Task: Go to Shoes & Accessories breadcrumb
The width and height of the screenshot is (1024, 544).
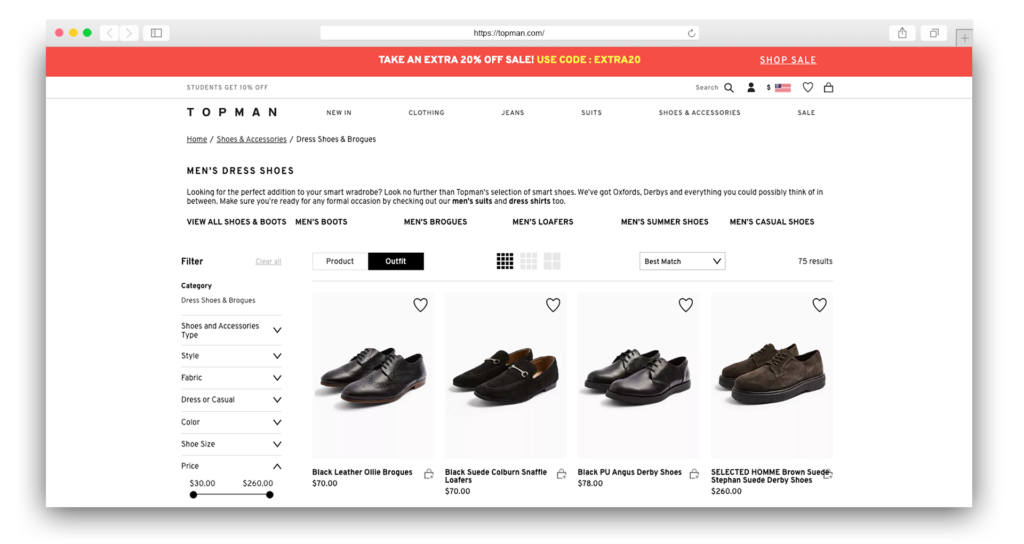Action: [251, 139]
